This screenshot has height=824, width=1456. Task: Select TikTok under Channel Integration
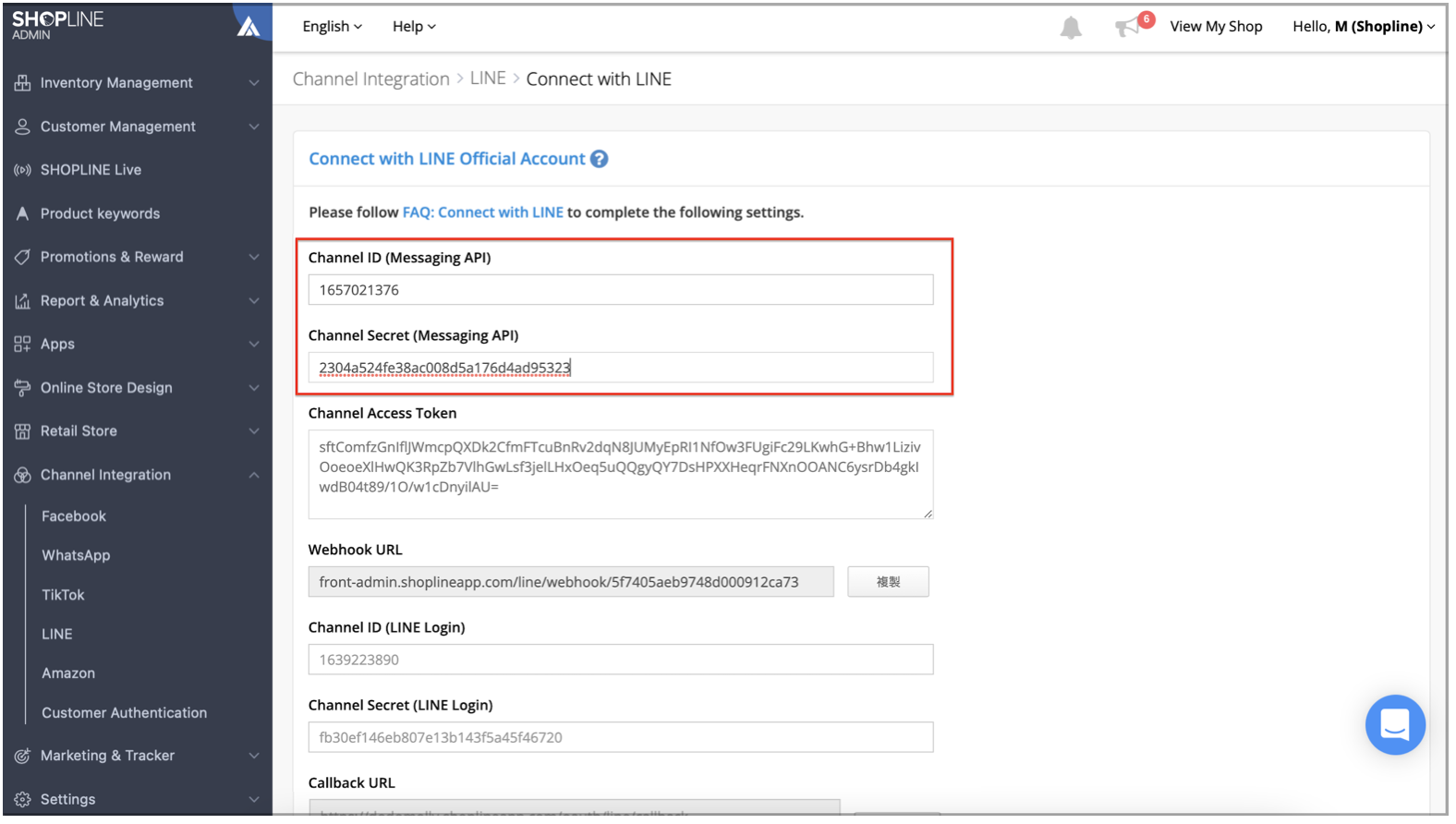[63, 595]
